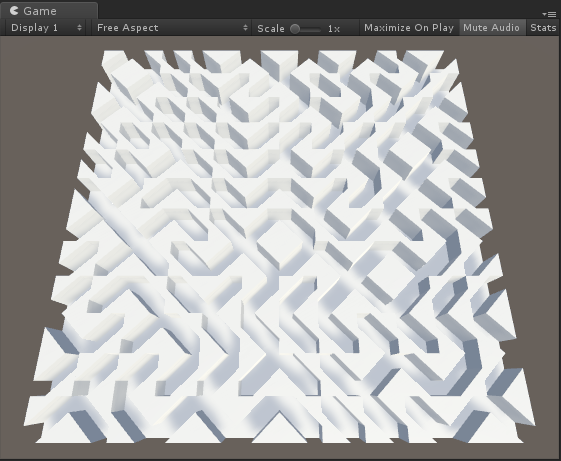Click the Scale label

click(271, 28)
